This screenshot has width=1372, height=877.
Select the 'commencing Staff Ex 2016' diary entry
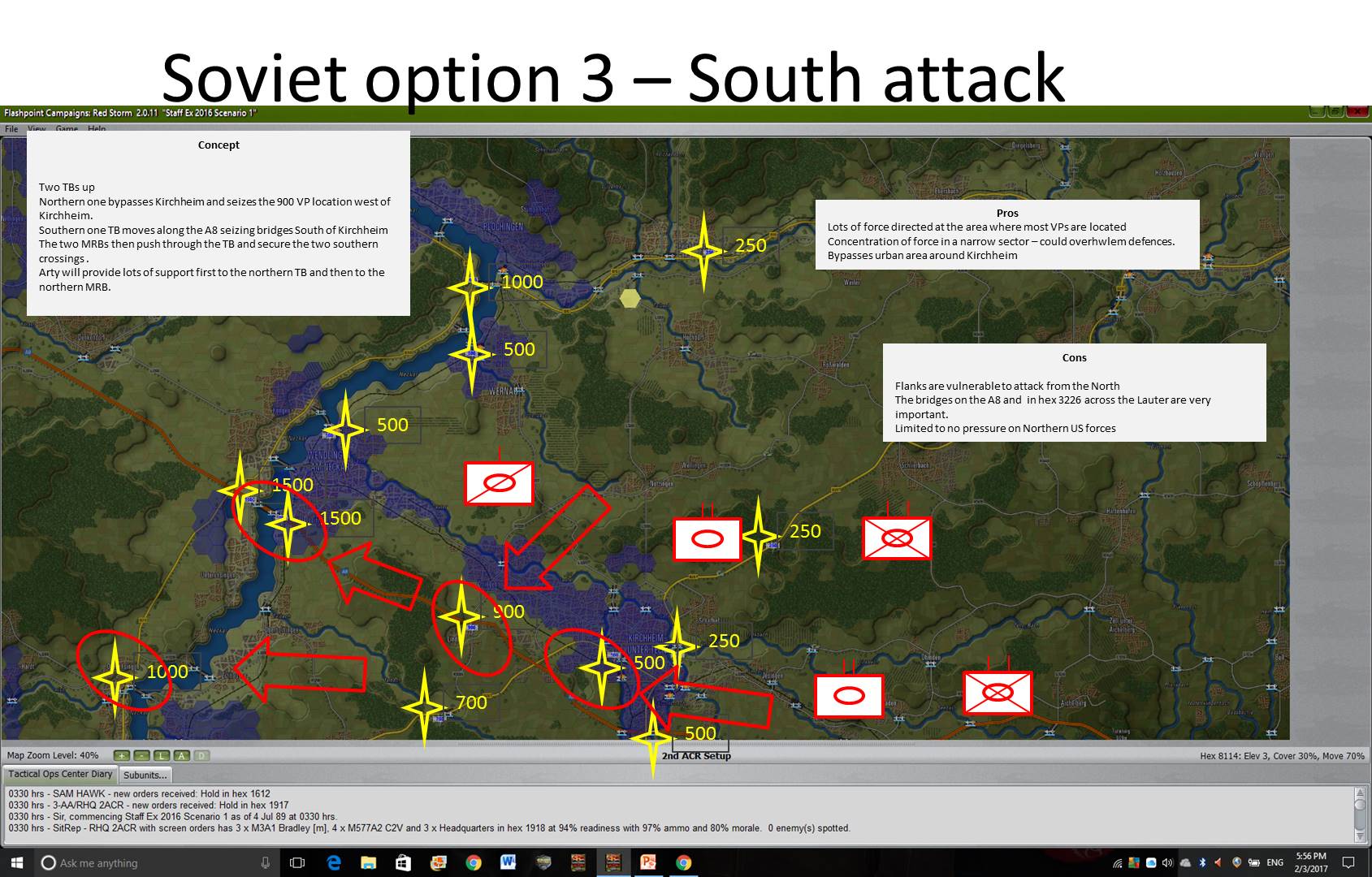coord(172,817)
